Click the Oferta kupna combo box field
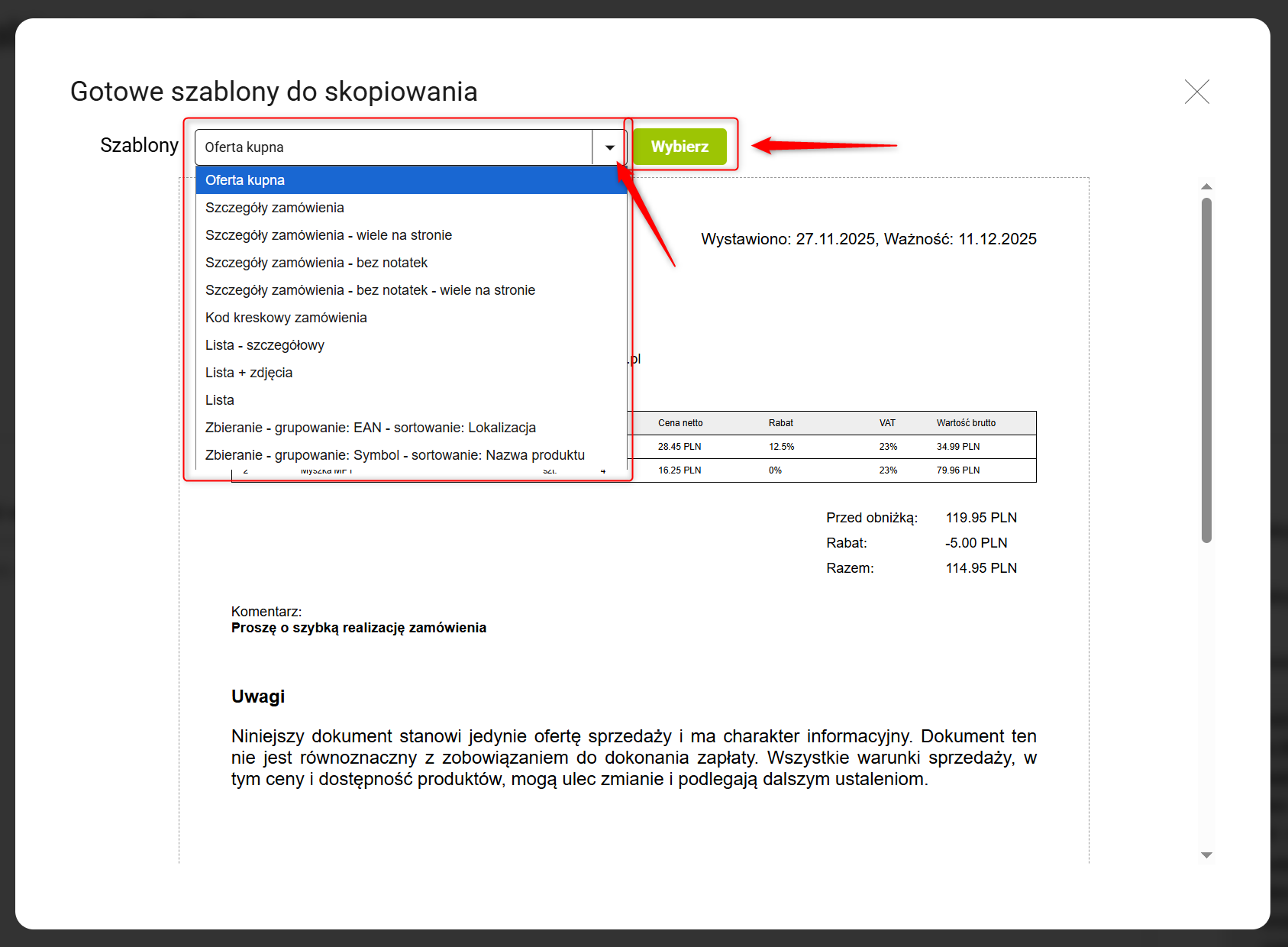This screenshot has height=947, width=1288. click(x=393, y=147)
